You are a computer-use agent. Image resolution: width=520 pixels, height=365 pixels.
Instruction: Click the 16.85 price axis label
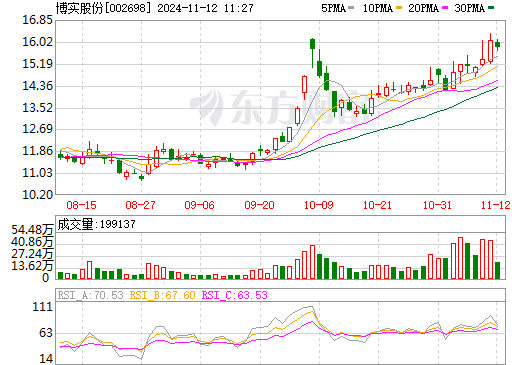point(37,20)
